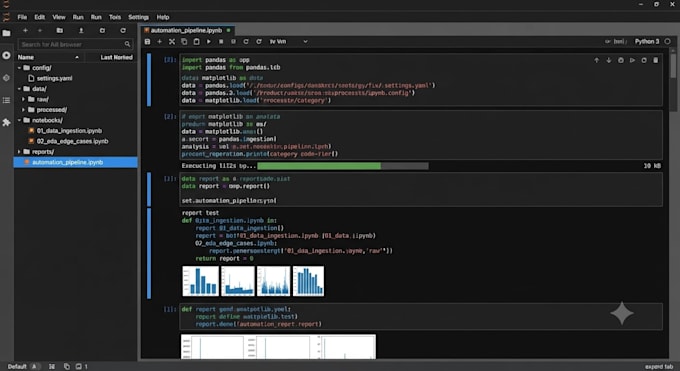Open the table of contents sidebar panel
This screenshot has height=371, width=680.
pyautogui.click(x=6, y=100)
